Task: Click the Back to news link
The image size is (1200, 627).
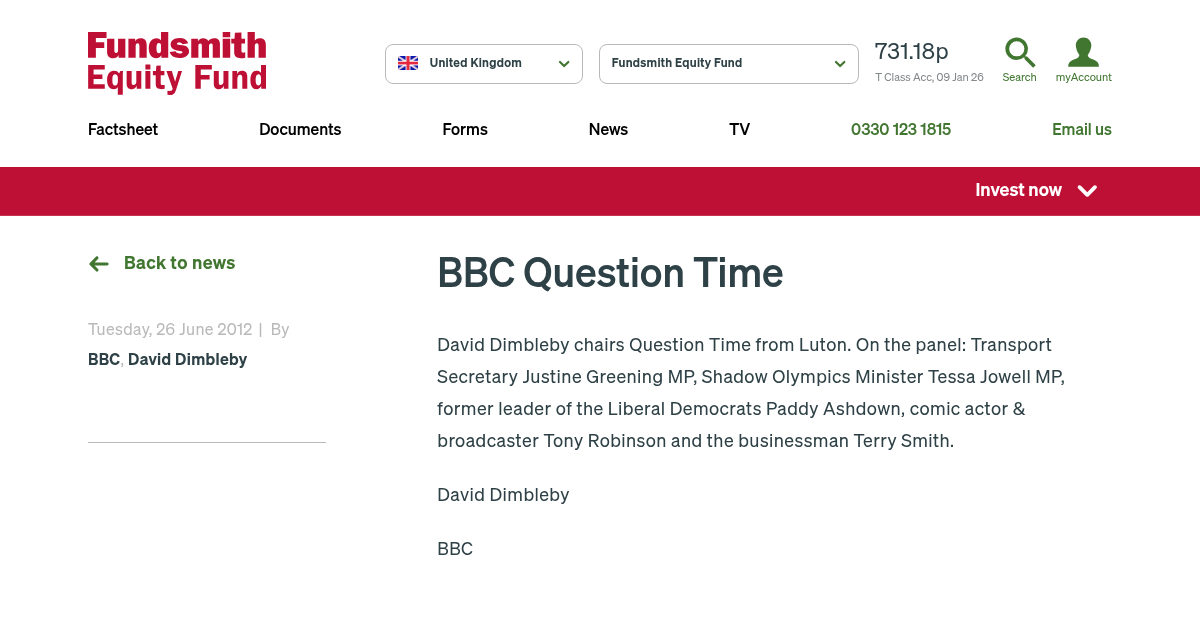Action: (x=179, y=263)
